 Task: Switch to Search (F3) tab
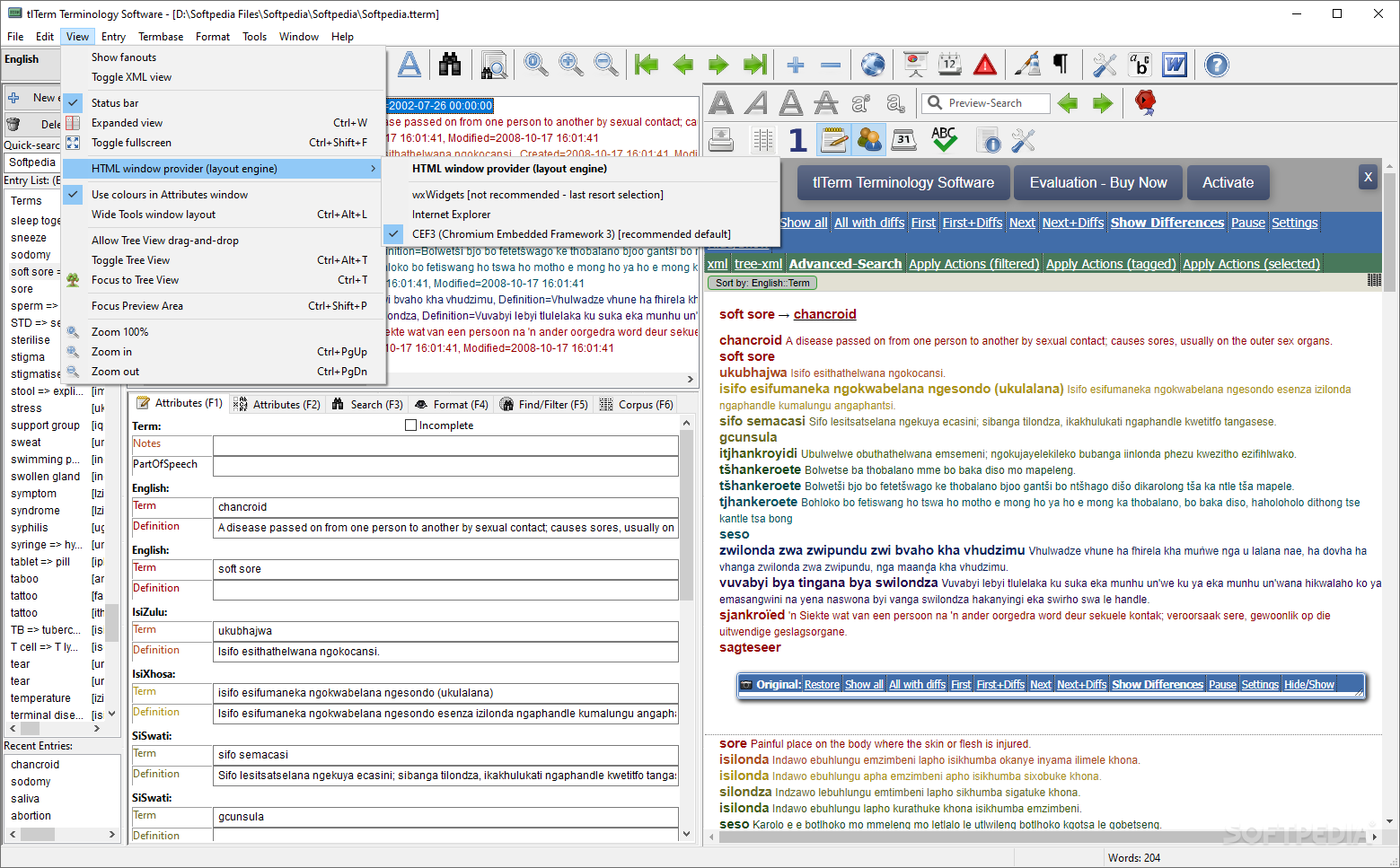pos(367,405)
